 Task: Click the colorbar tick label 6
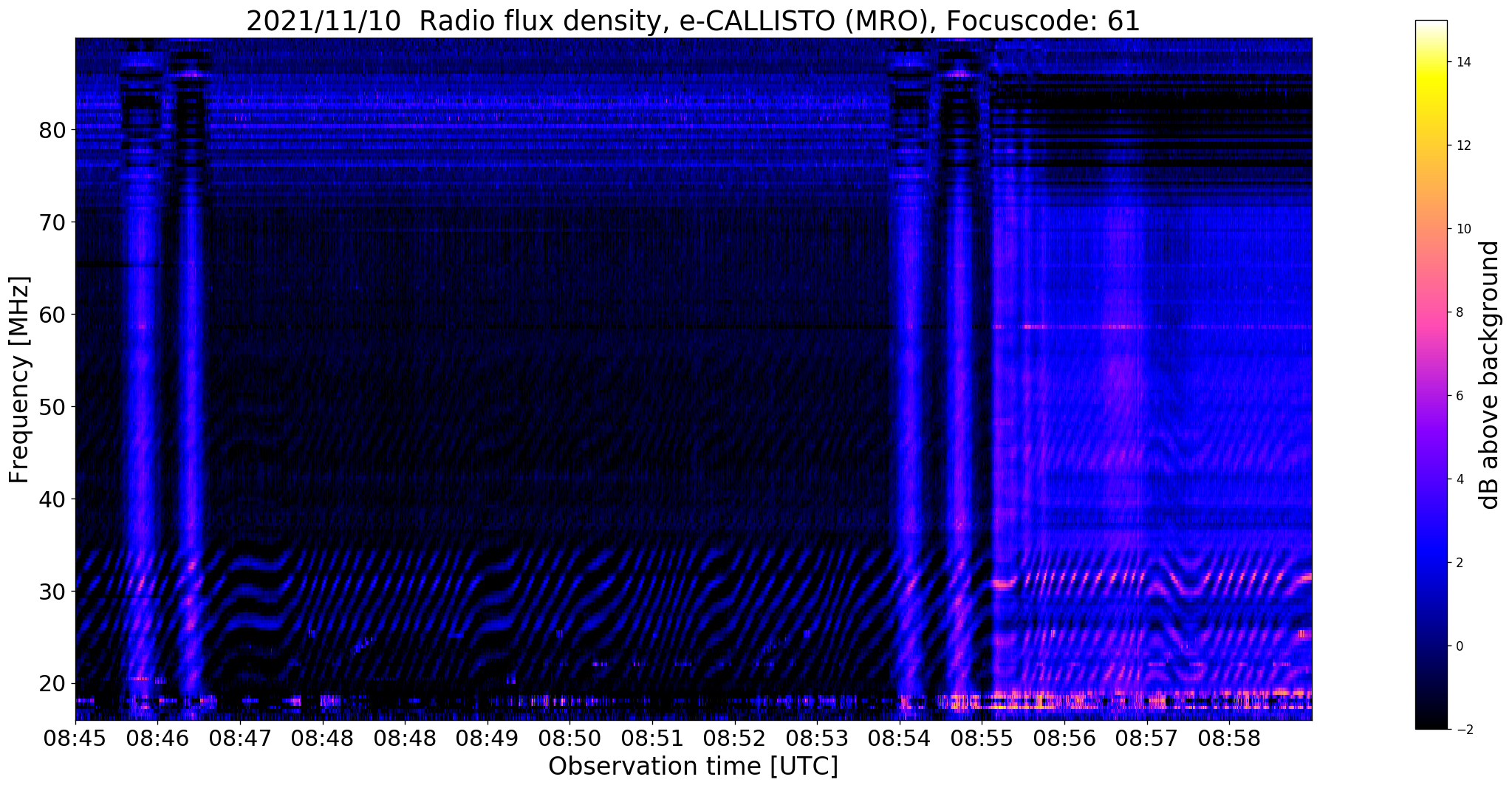point(1459,396)
